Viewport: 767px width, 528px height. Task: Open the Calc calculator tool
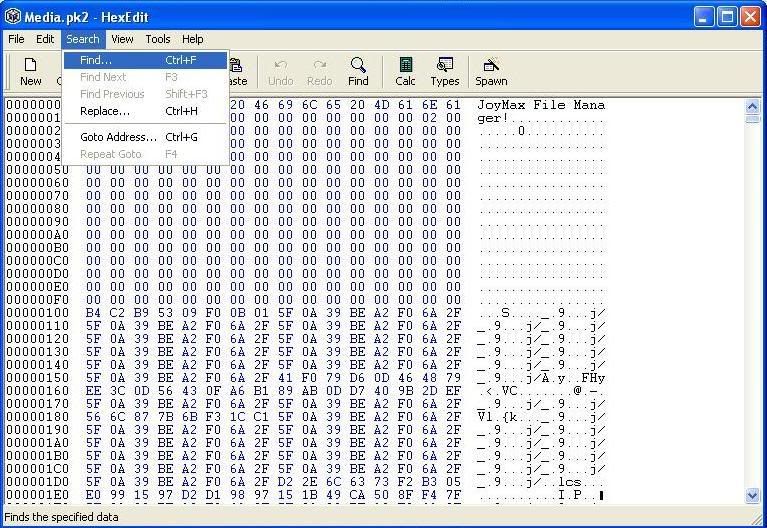(x=405, y=71)
